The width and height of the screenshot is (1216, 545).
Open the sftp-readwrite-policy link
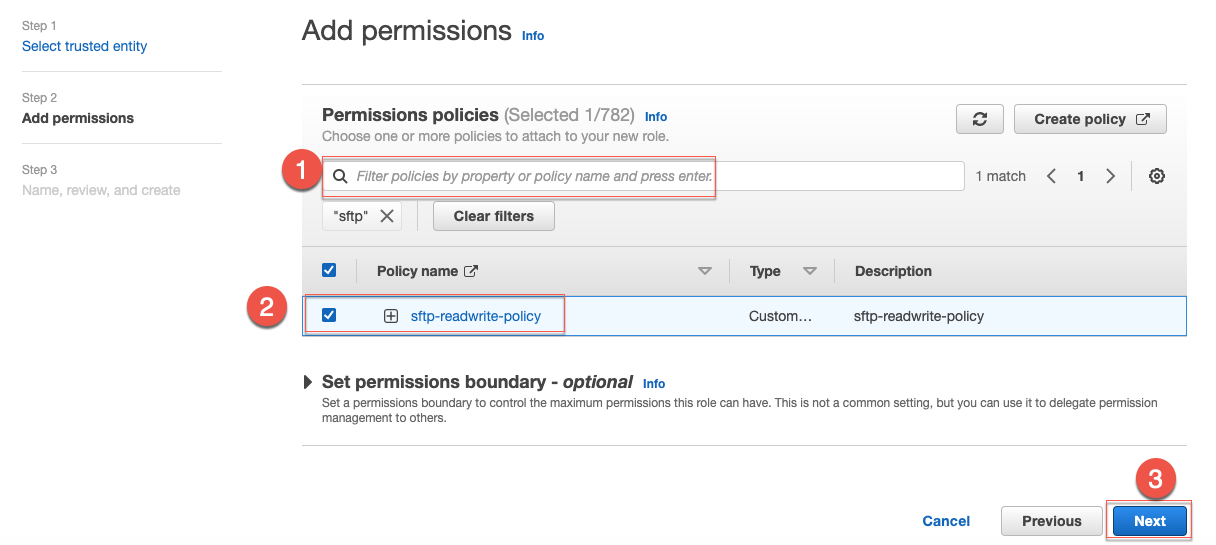point(476,316)
